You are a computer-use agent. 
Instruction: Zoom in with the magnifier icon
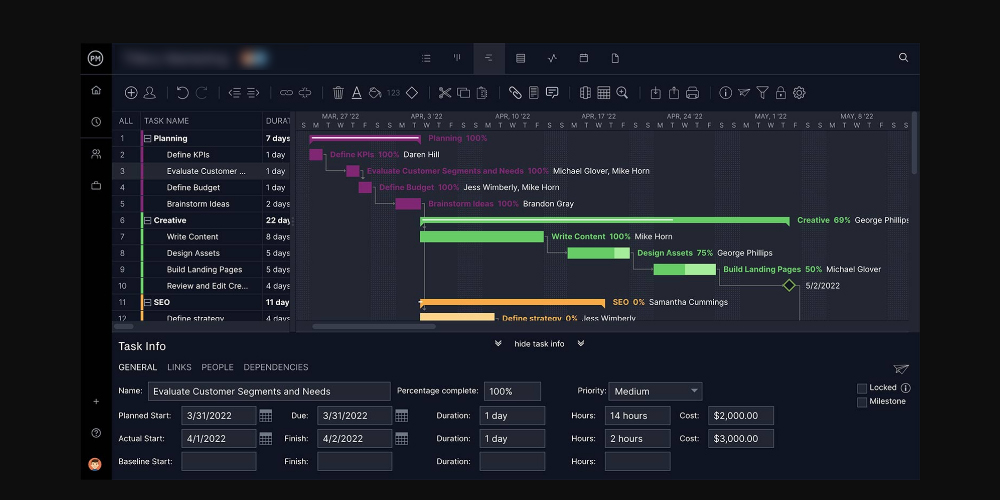(622, 93)
